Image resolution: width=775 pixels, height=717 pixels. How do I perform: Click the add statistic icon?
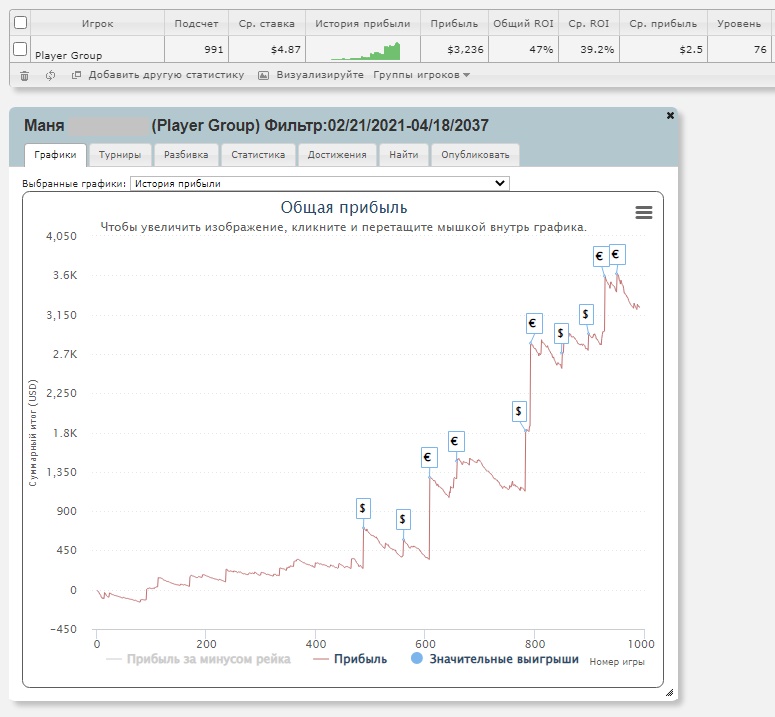[x=76, y=75]
